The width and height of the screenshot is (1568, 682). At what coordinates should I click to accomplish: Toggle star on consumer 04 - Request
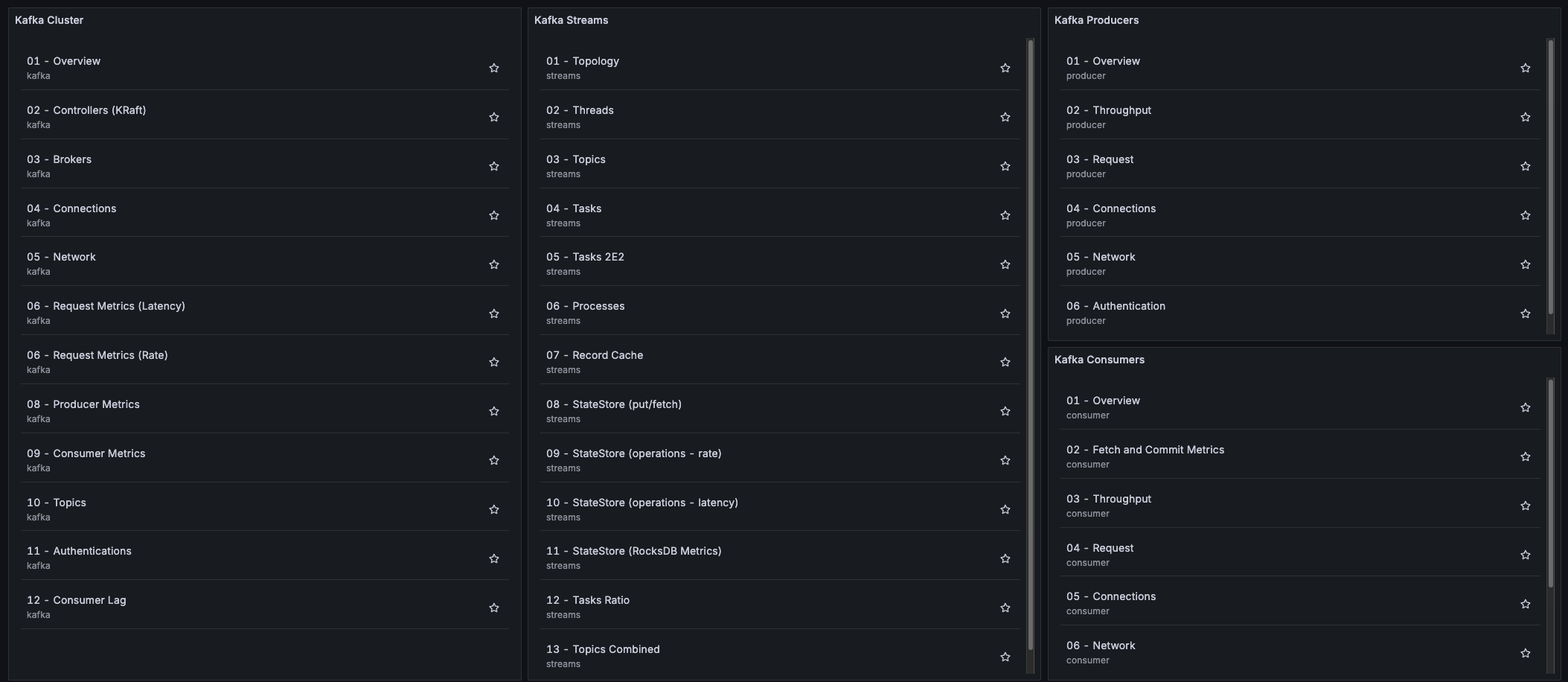[x=1526, y=555]
